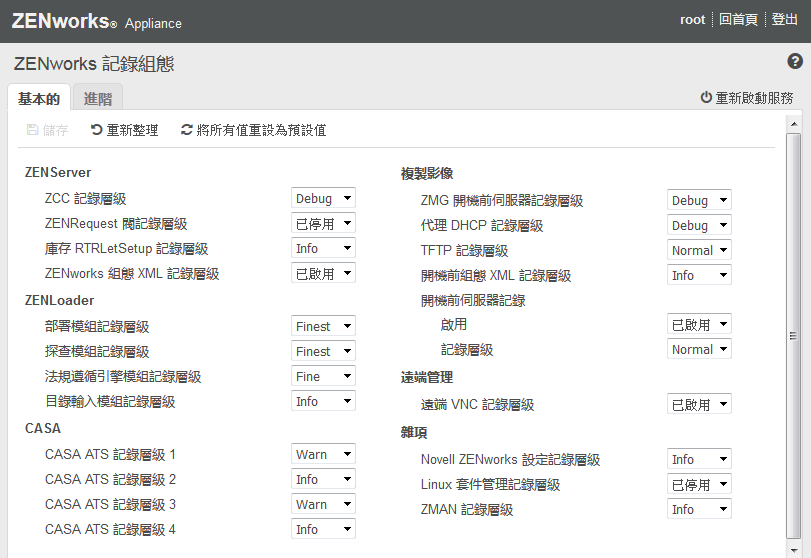
Task: Open ZCC 記錄層級 dropdown
Action: 323,198
